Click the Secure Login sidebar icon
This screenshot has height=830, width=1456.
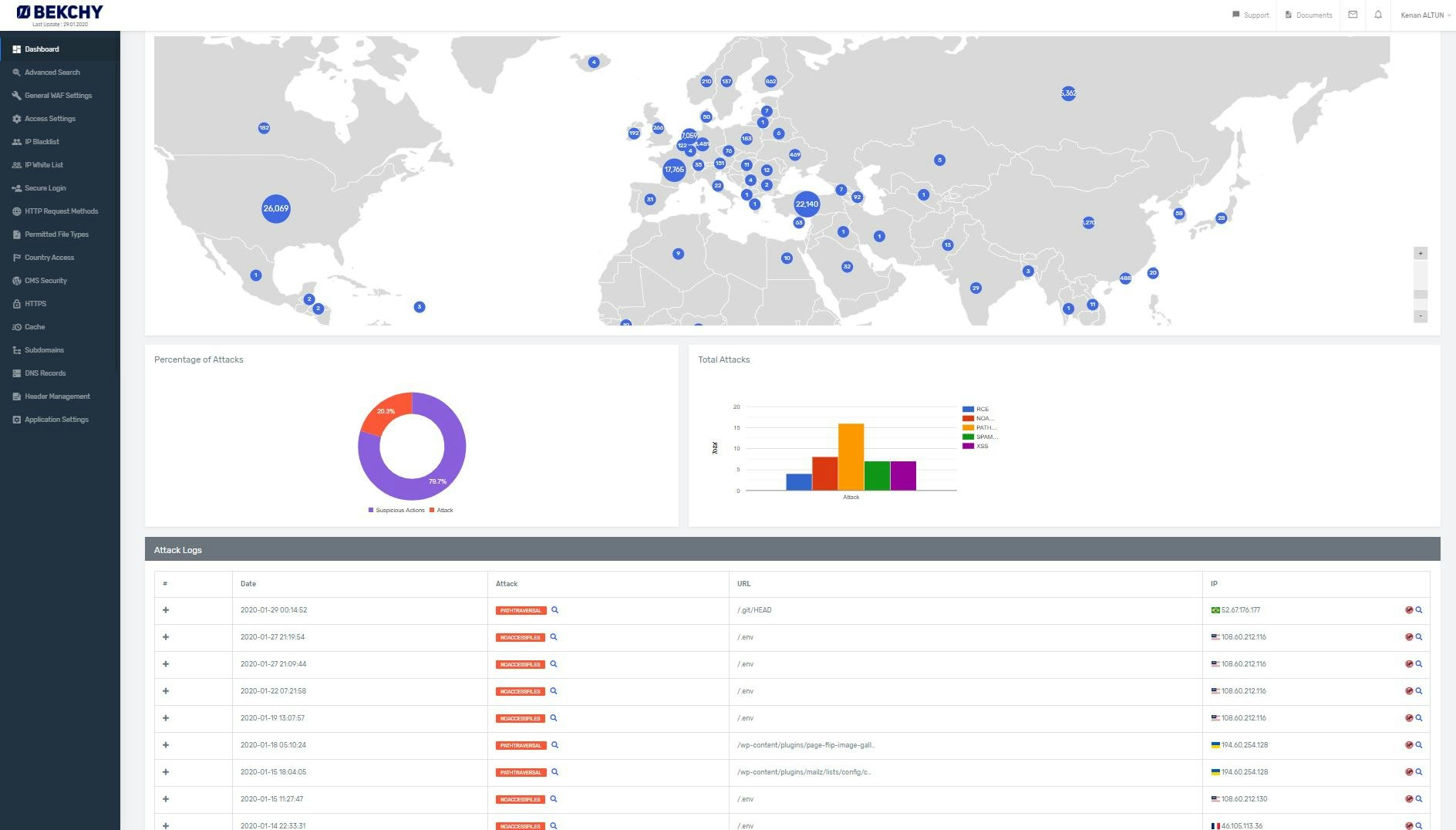[x=16, y=188]
